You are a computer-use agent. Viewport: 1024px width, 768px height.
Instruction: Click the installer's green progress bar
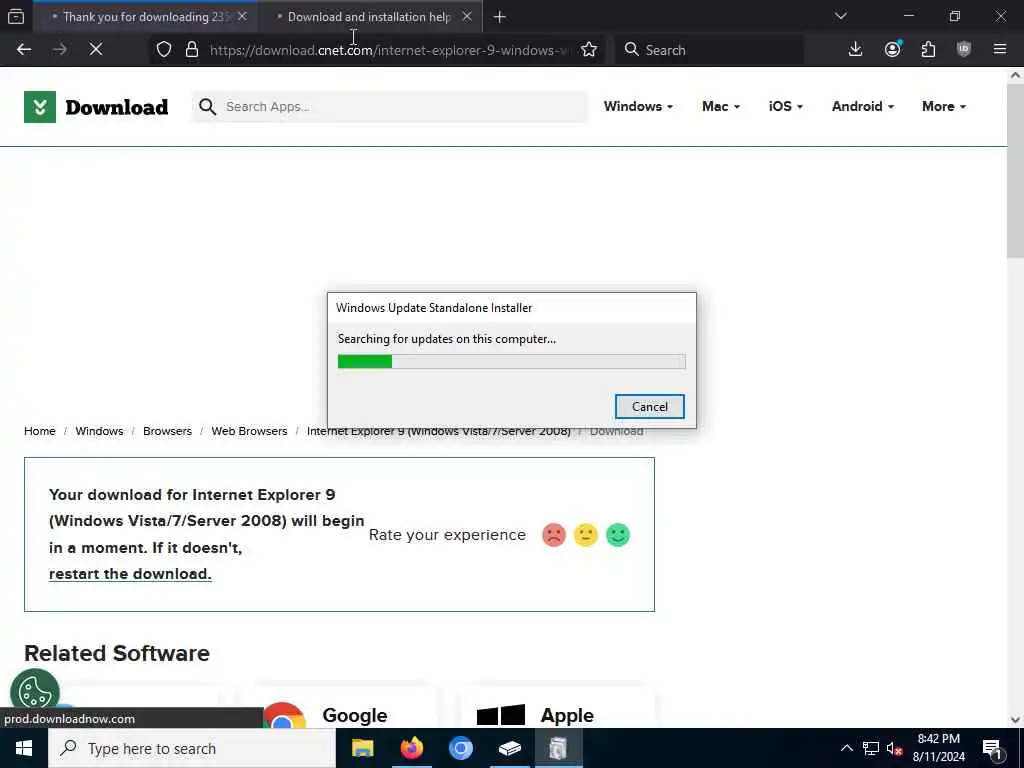[511, 361]
